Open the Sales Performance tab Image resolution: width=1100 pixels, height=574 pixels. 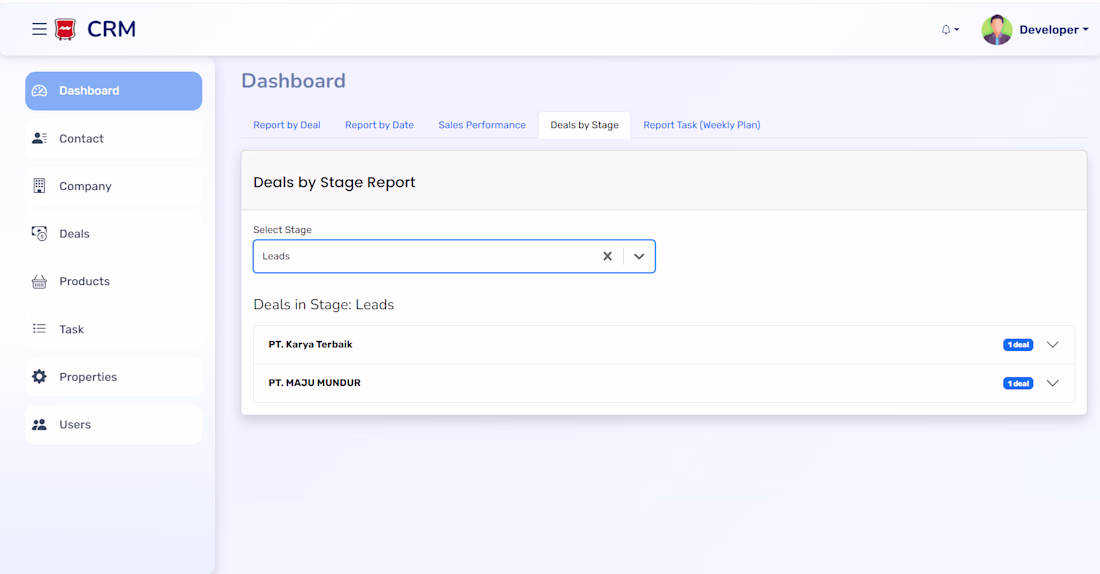(x=482, y=125)
